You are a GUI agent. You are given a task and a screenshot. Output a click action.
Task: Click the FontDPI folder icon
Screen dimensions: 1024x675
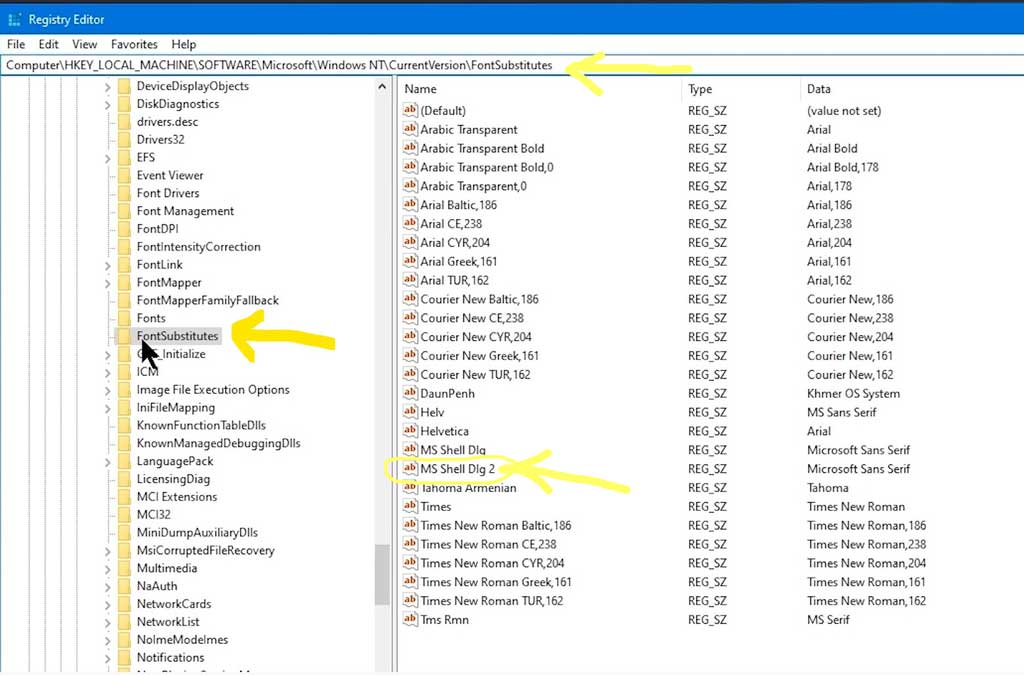(x=124, y=229)
